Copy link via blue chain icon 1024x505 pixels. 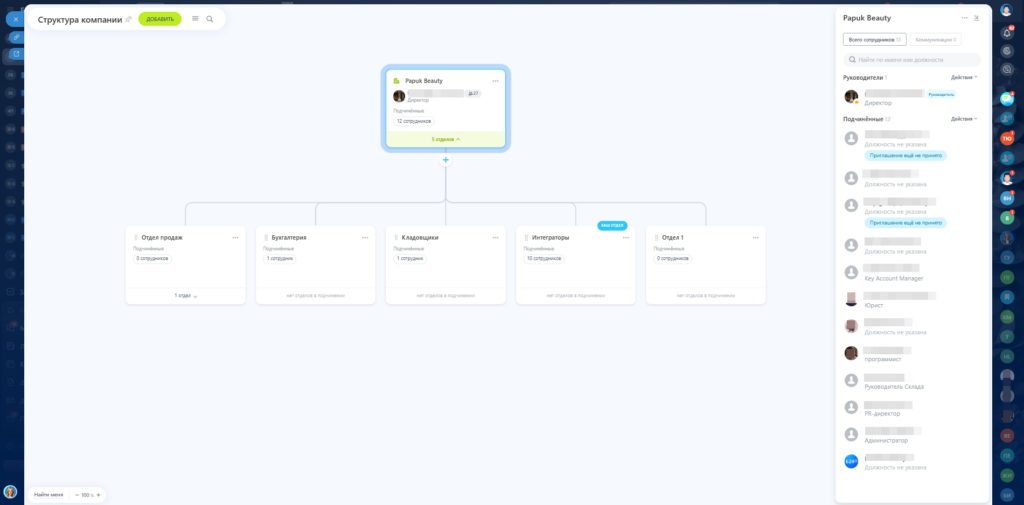coord(16,37)
